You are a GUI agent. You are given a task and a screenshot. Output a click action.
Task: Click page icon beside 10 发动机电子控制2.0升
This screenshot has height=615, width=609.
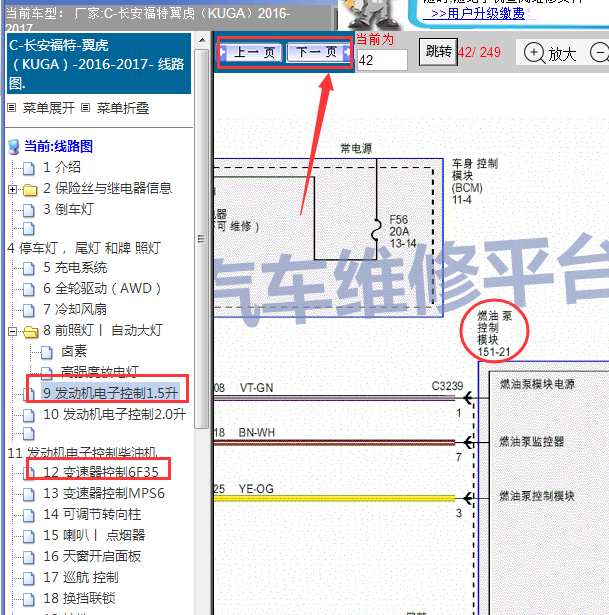pos(29,415)
